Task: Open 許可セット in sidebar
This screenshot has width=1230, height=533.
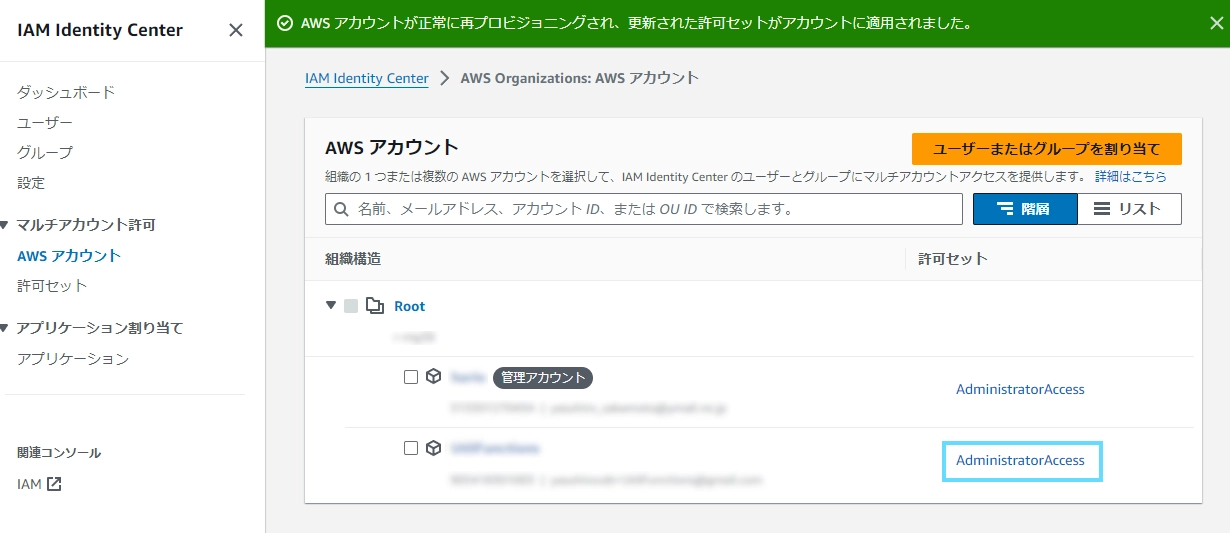Action: click(52, 285)
